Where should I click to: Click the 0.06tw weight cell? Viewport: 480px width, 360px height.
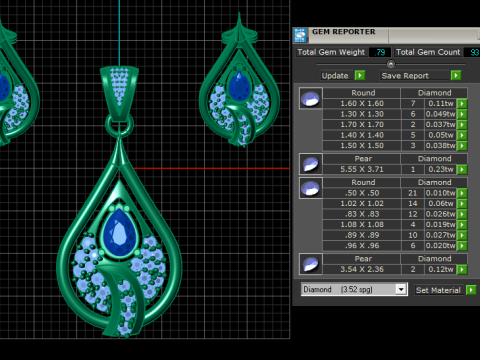tap(440, 204)
